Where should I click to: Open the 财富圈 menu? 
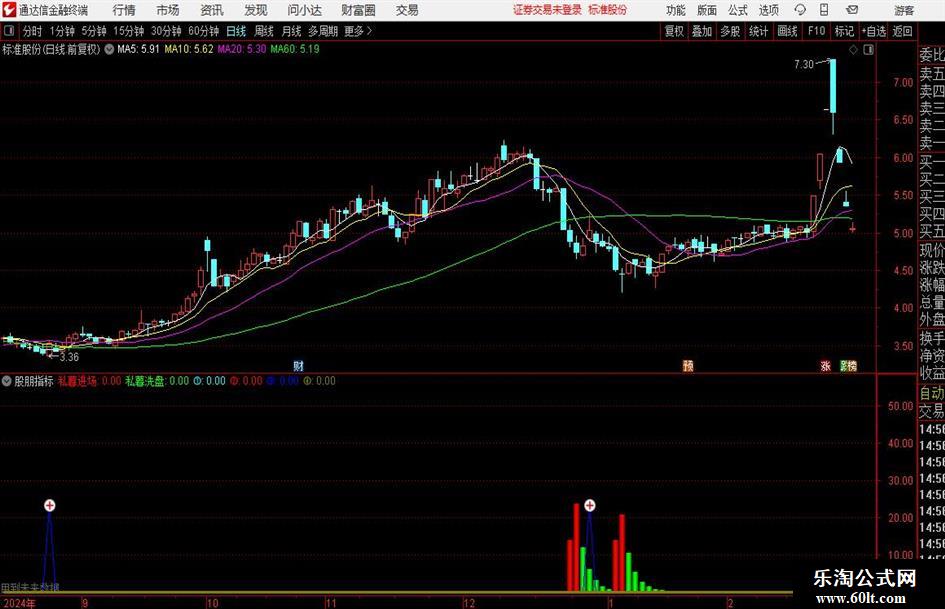tap(358, 10)
